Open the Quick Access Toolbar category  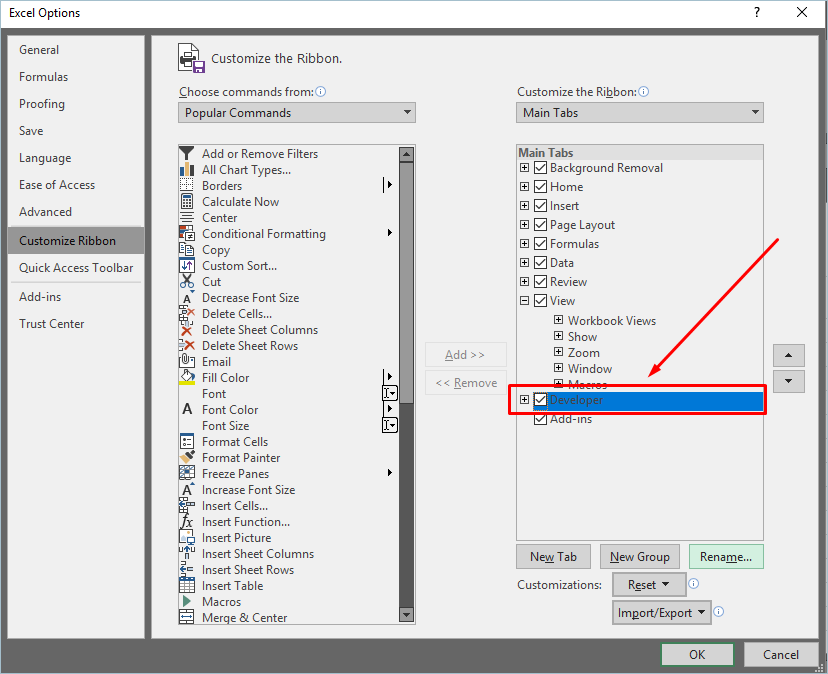[x=76, y=268]
